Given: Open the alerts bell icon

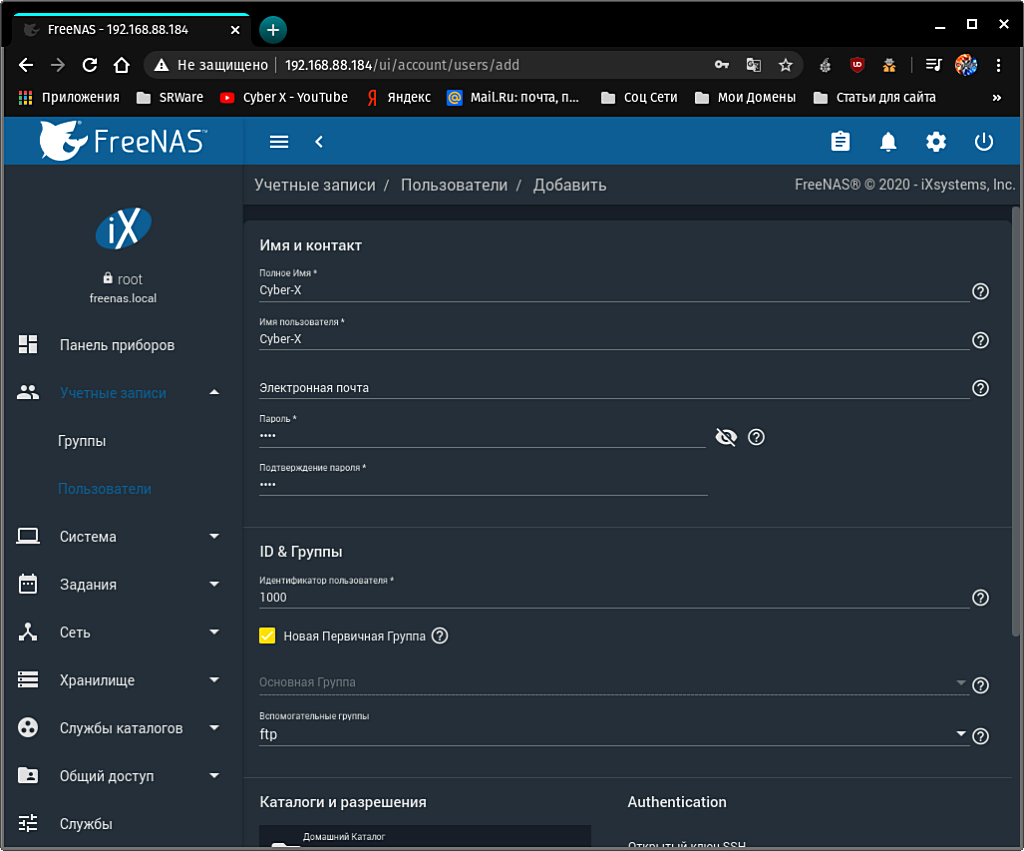Looking at the screenshot, I should click(x=888, y=142).
